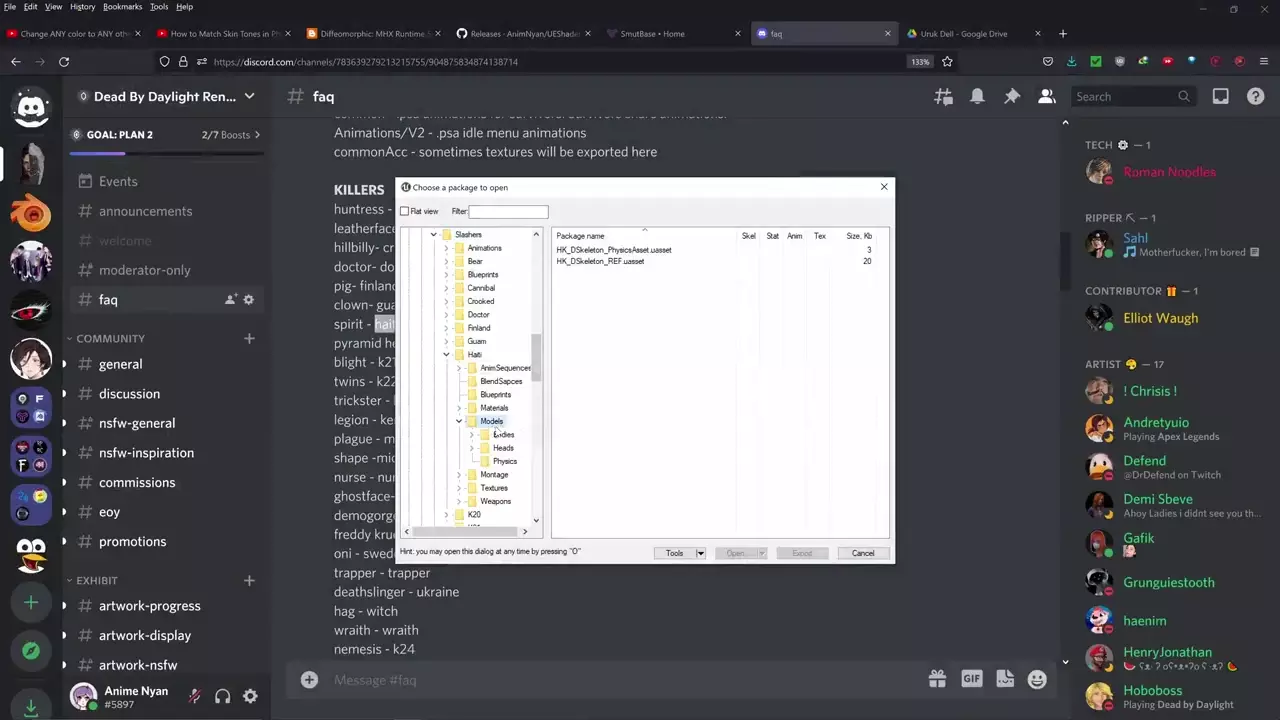Viewport: 1280px width, 720px height.
Task: Open the emoji picker
Action: coord(1037,679)
